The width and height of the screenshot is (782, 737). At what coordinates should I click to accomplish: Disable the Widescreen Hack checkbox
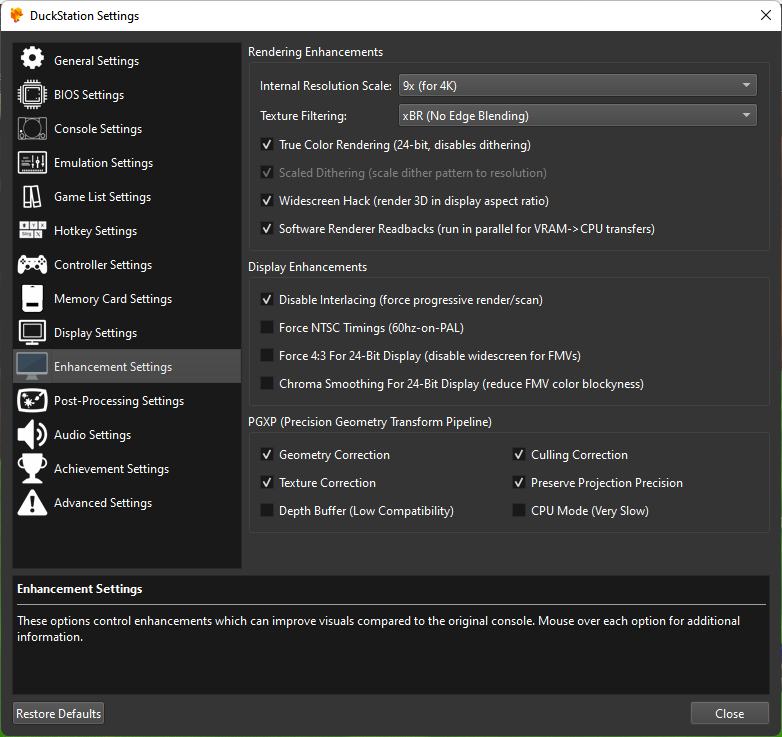[x=267, y=200]
